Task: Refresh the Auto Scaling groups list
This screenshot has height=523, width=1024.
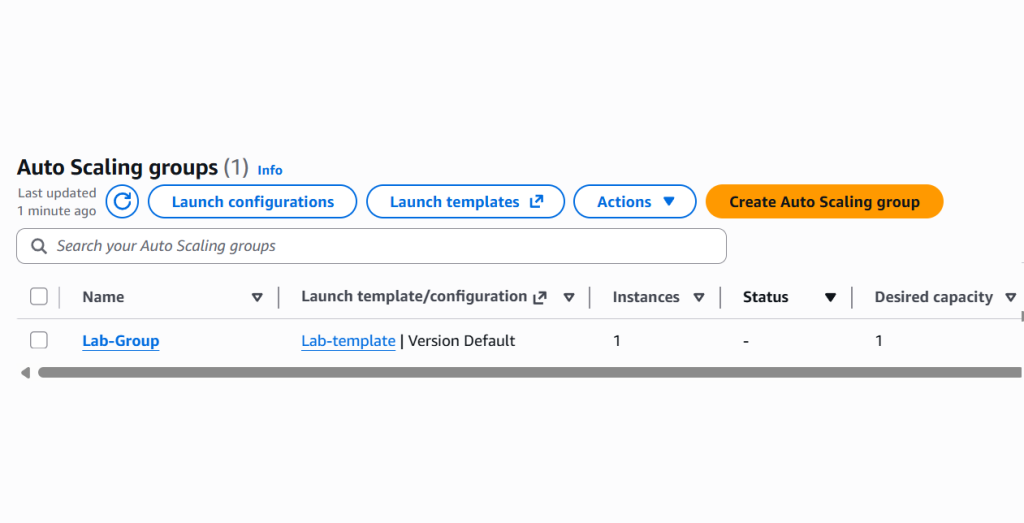Action: [122, 202]
